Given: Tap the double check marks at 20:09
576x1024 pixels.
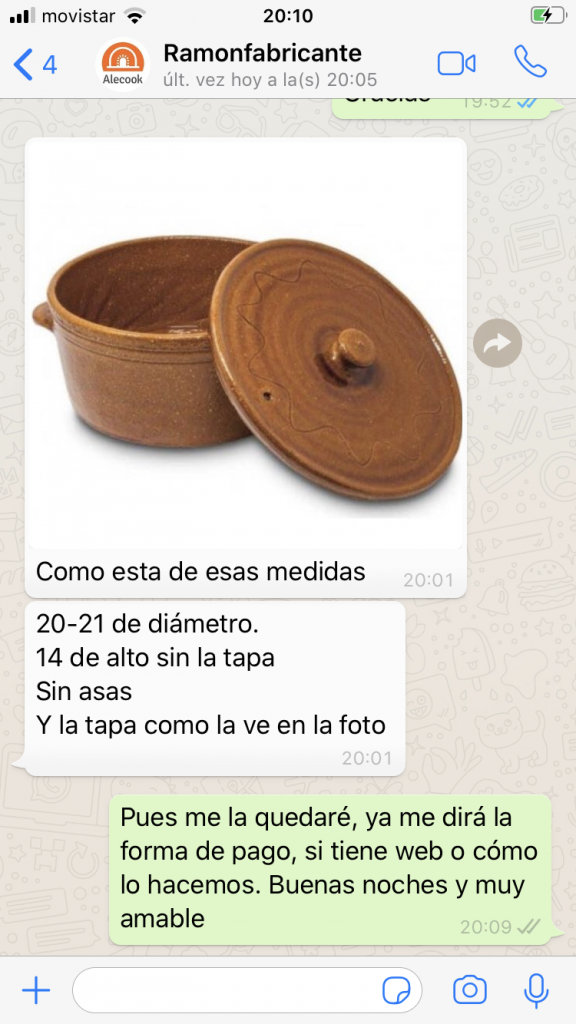Looking at the screenshot, I should click(x=528, y=926).
